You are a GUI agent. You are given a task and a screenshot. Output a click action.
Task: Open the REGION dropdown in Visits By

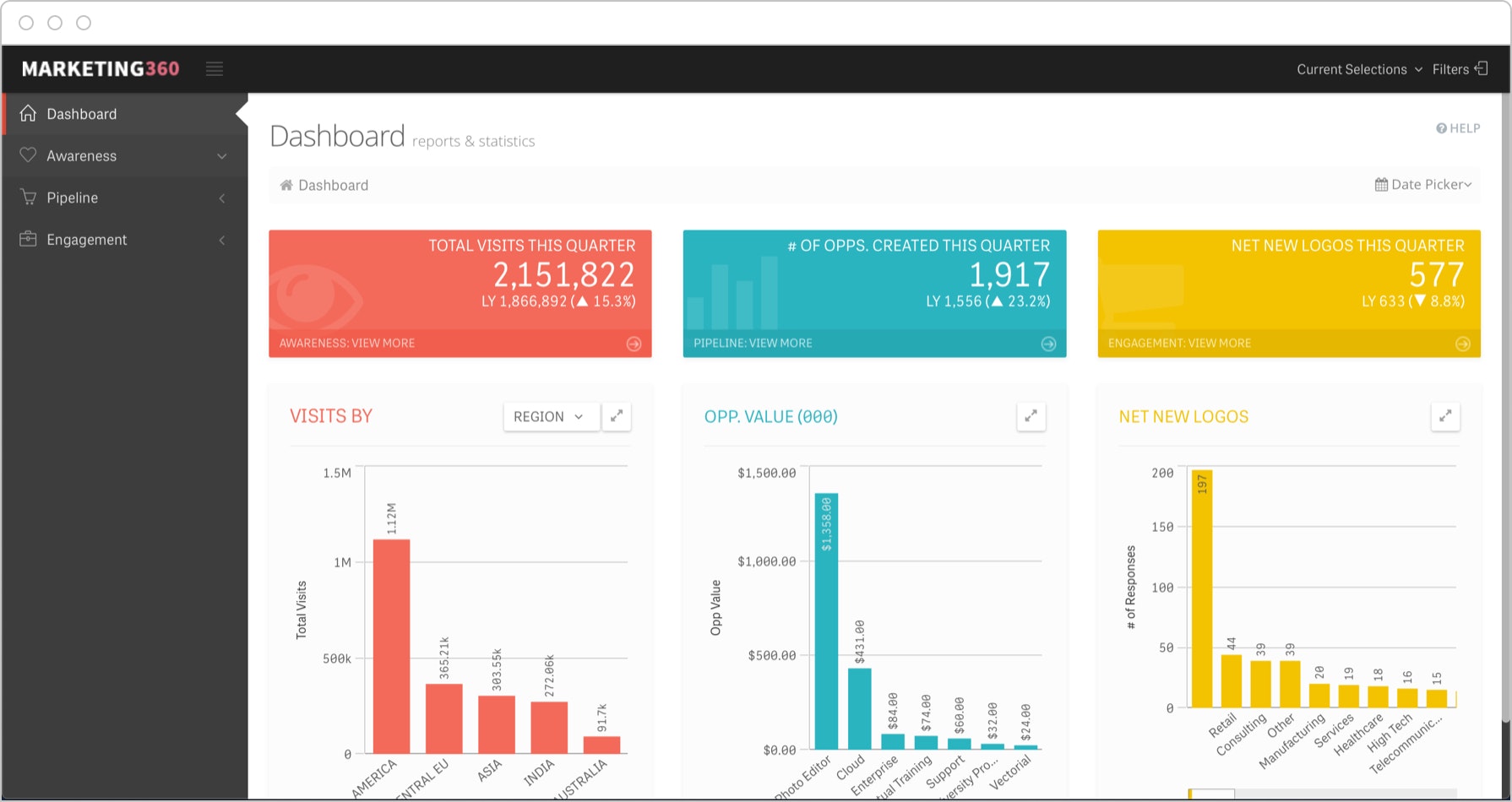(551, 416)
